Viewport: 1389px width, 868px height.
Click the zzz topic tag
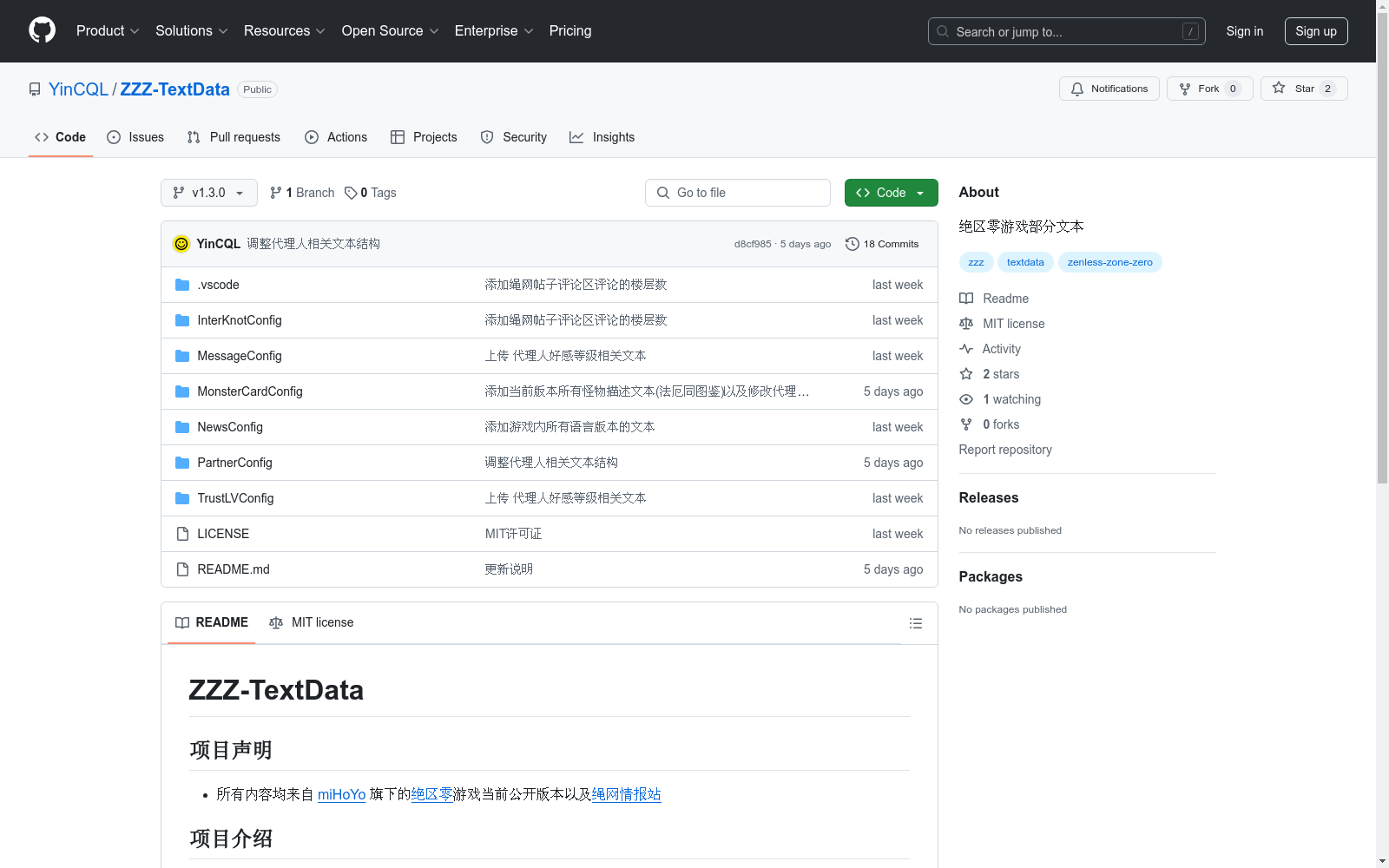(x=977, y=262)
